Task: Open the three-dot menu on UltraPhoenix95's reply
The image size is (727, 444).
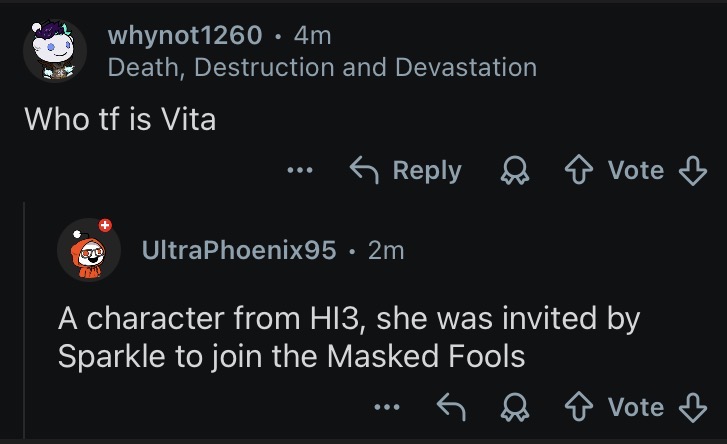Action: (387, 407)
